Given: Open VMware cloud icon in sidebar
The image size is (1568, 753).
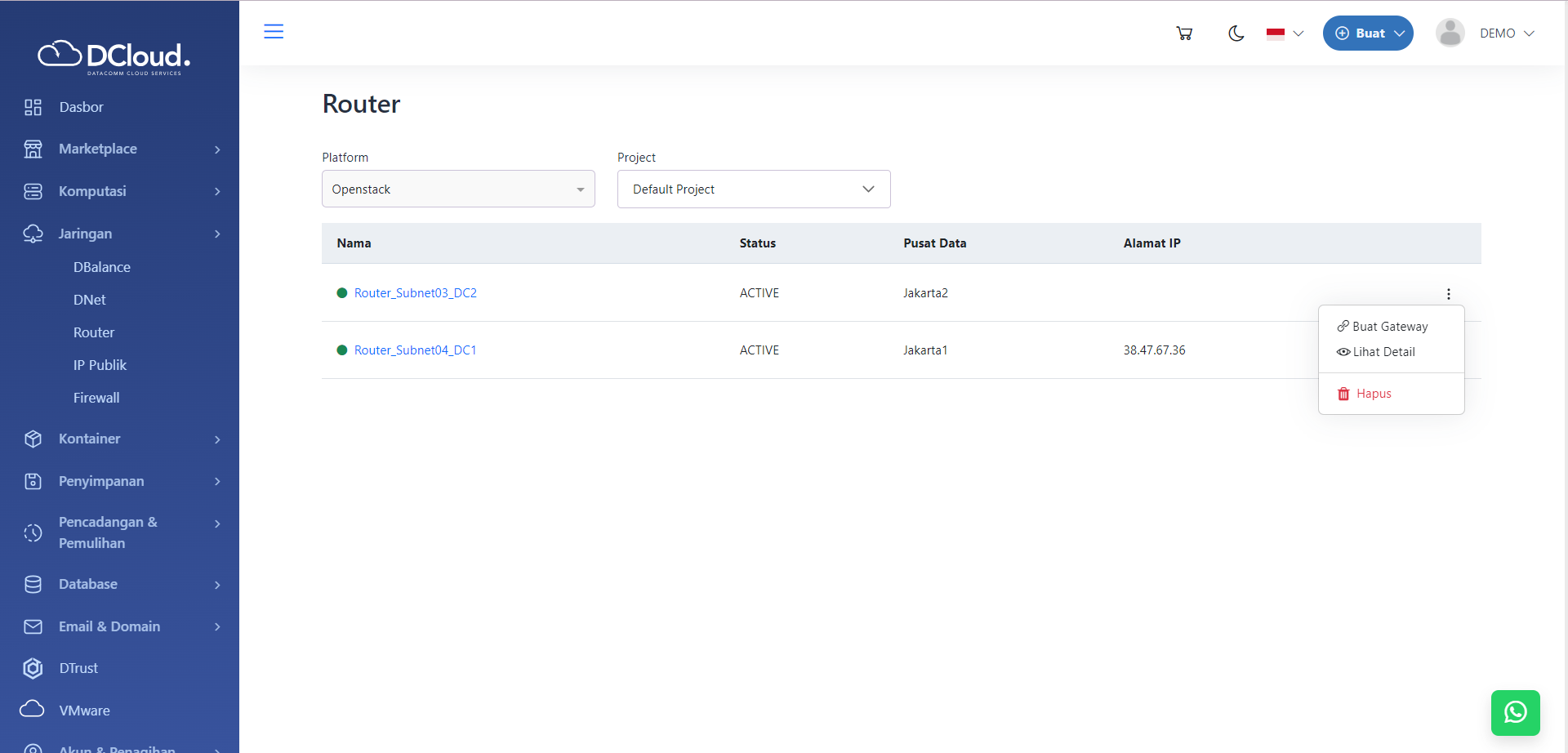Looking at the screenshot, I should [x=33, y=709].
